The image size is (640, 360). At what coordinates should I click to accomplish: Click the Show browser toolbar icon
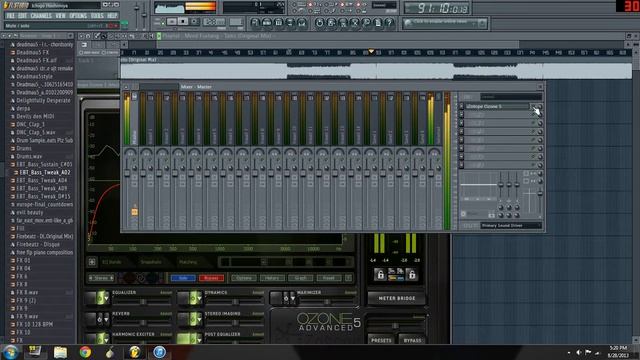click(290, 23)
